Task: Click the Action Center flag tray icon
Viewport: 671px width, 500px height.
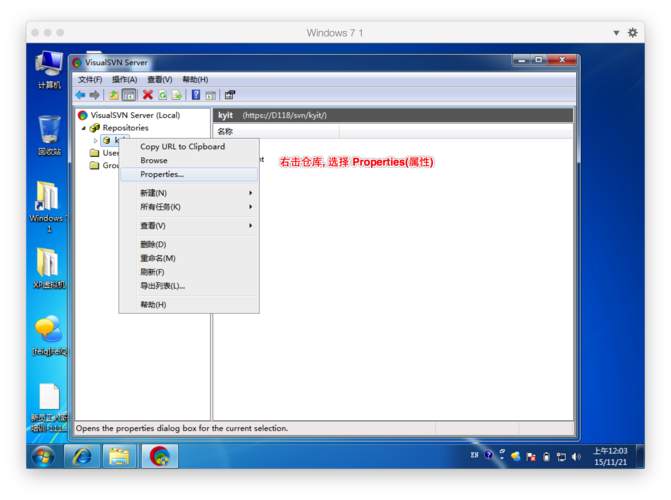Action: coord(531,457)
